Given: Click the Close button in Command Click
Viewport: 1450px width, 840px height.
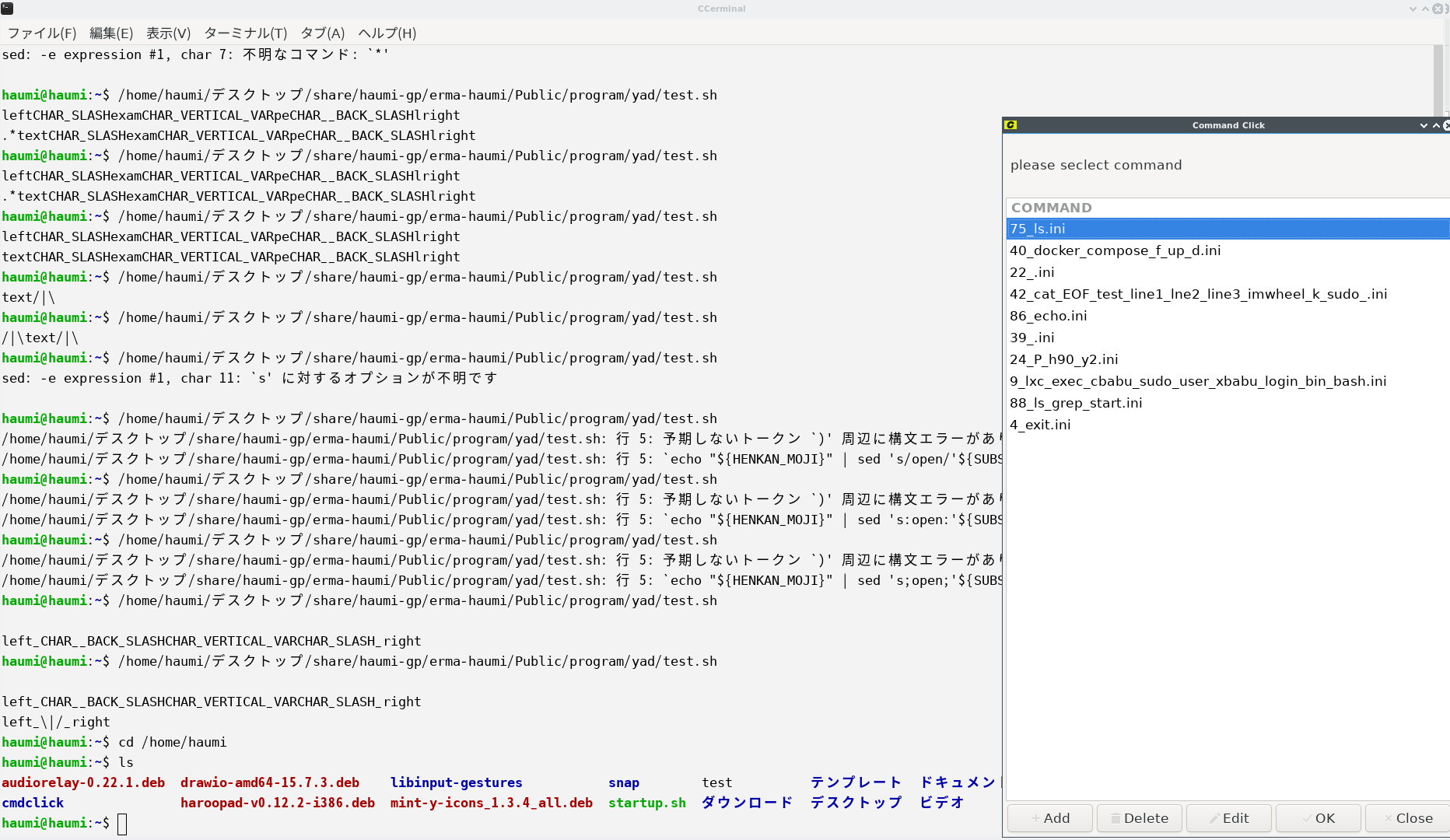Looking at the screenshot, I should 1408,818.
